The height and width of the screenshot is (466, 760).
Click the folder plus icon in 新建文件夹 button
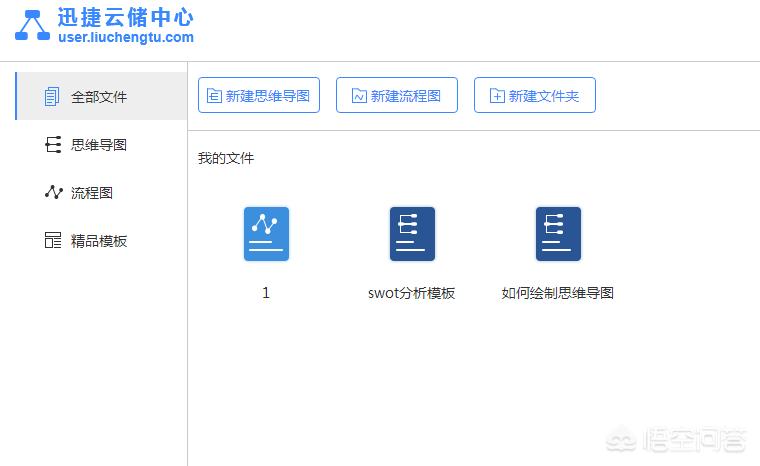tap(497, 96)
